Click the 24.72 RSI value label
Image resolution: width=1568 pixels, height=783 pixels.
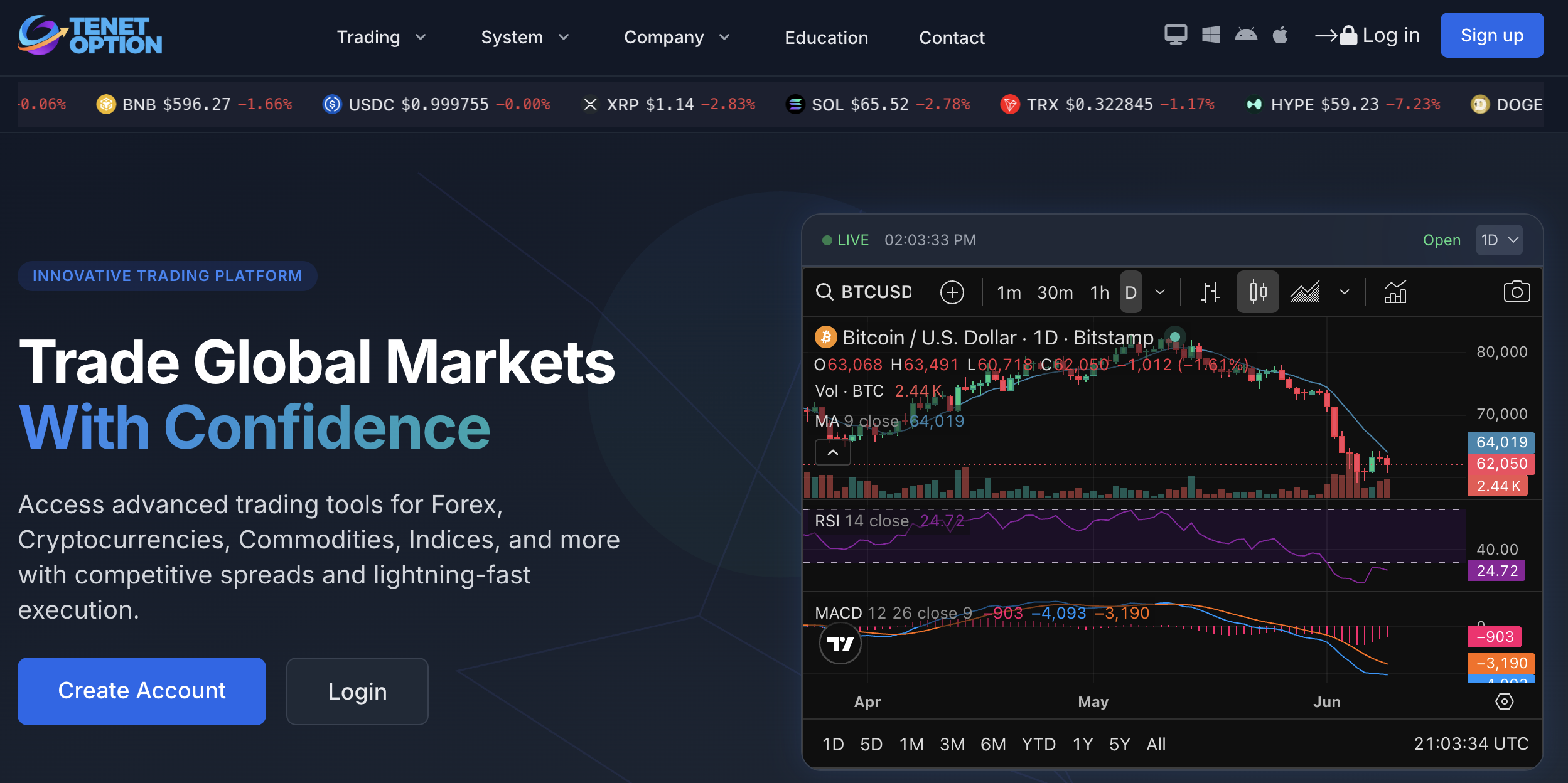tap(1496, 571)
